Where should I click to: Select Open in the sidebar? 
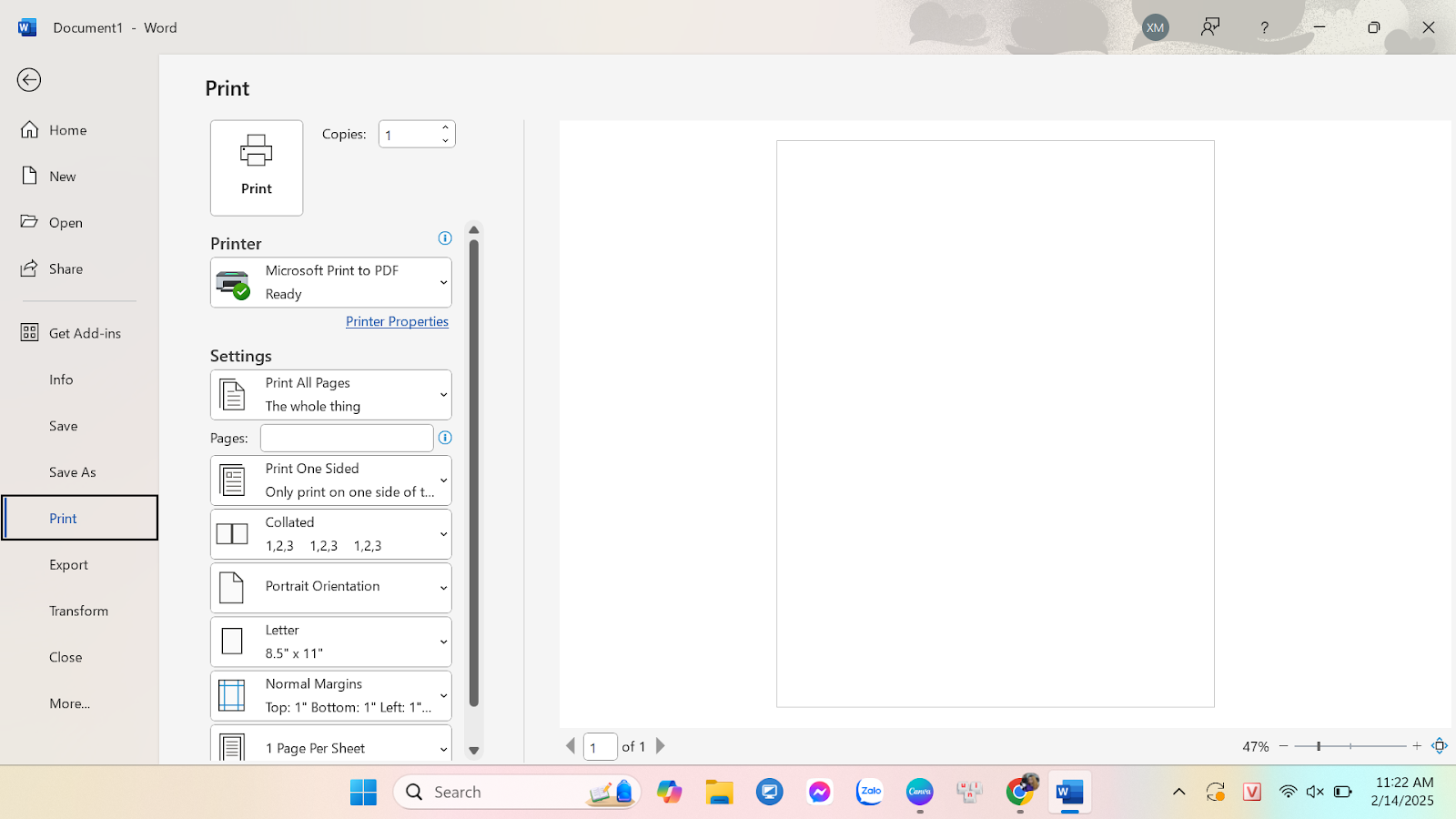79,223
